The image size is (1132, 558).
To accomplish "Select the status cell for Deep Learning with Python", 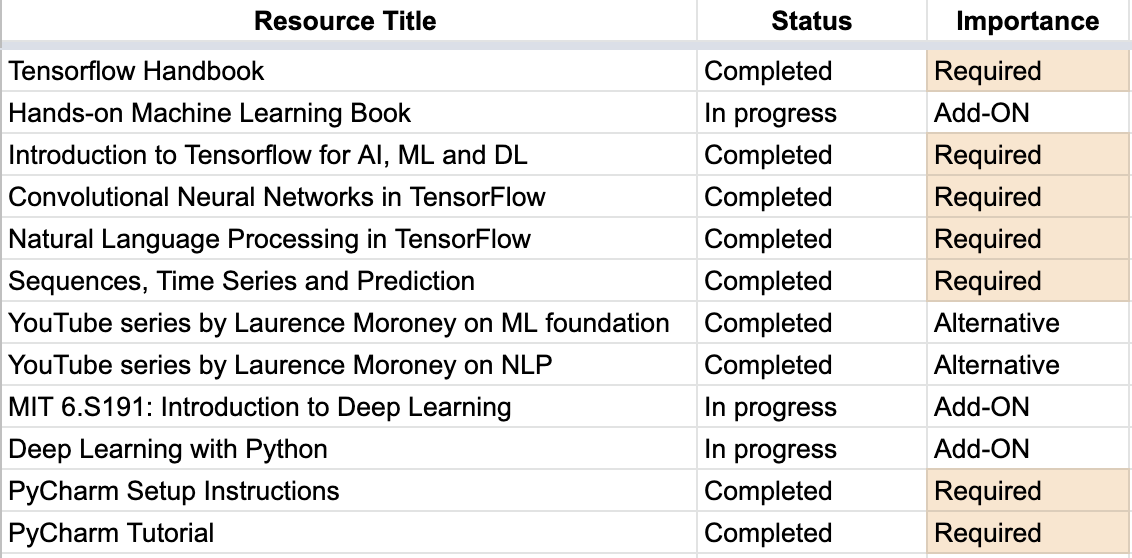I will coord(770,449).
